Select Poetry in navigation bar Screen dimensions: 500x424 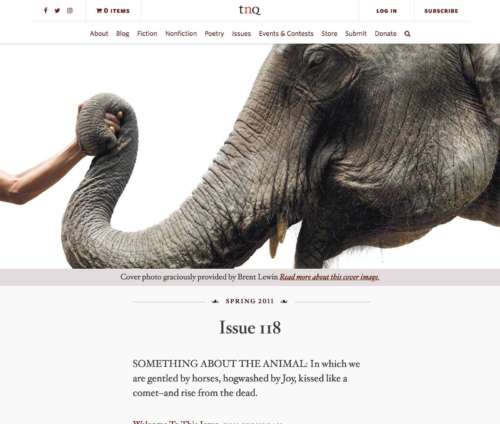[214, 34]
